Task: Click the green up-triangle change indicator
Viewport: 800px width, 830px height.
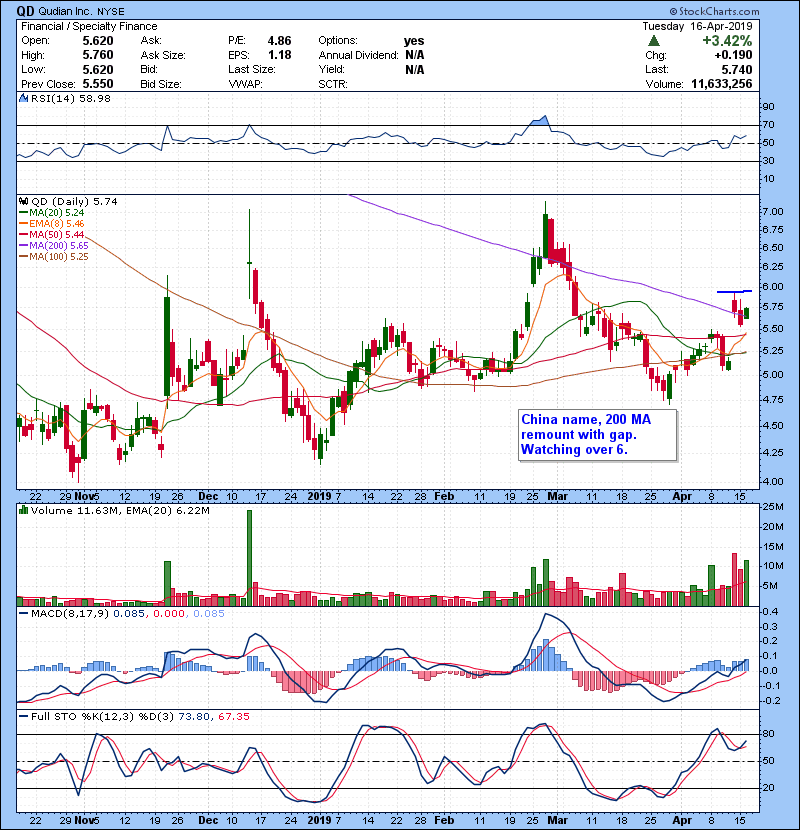Action: [x=654, y=41]
